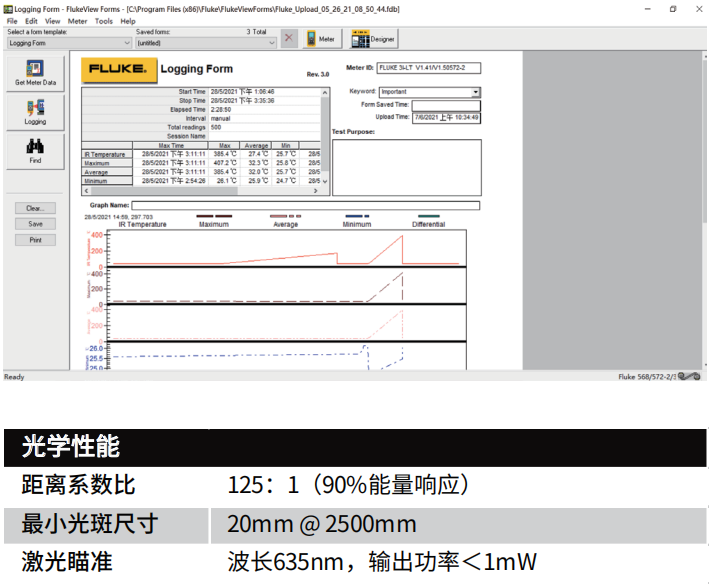Click the FlukeView Forms title bar icon
Image resolution: width=714 pixels, height=584 pixels.
point(8,8)
